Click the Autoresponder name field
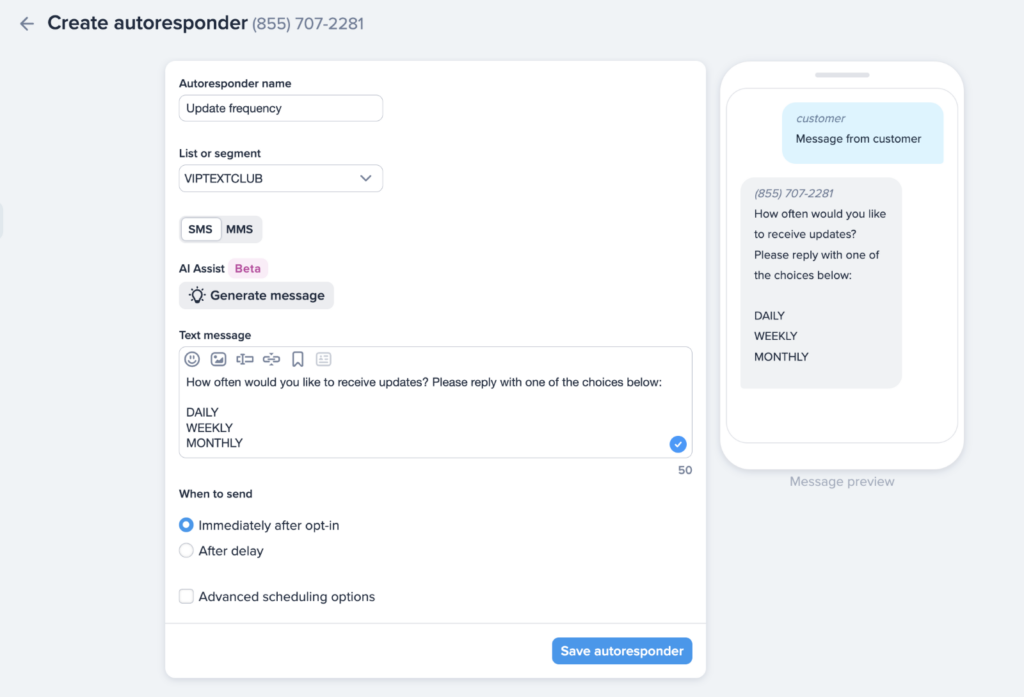1024x697 pixels. (280, 108)
